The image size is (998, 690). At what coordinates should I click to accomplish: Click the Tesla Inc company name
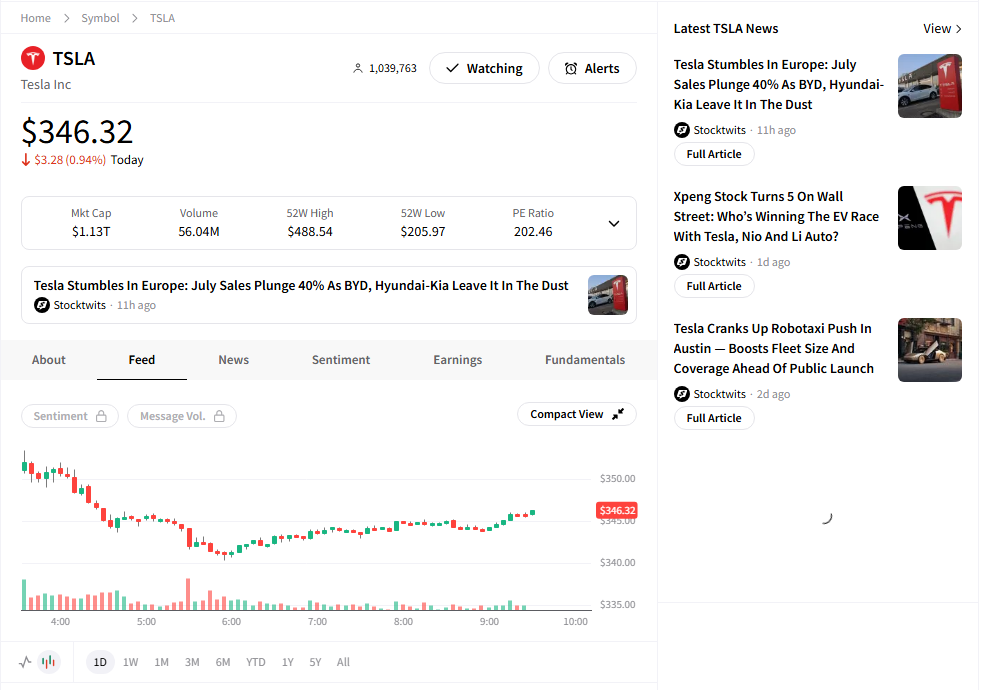(x=46, y=85)
